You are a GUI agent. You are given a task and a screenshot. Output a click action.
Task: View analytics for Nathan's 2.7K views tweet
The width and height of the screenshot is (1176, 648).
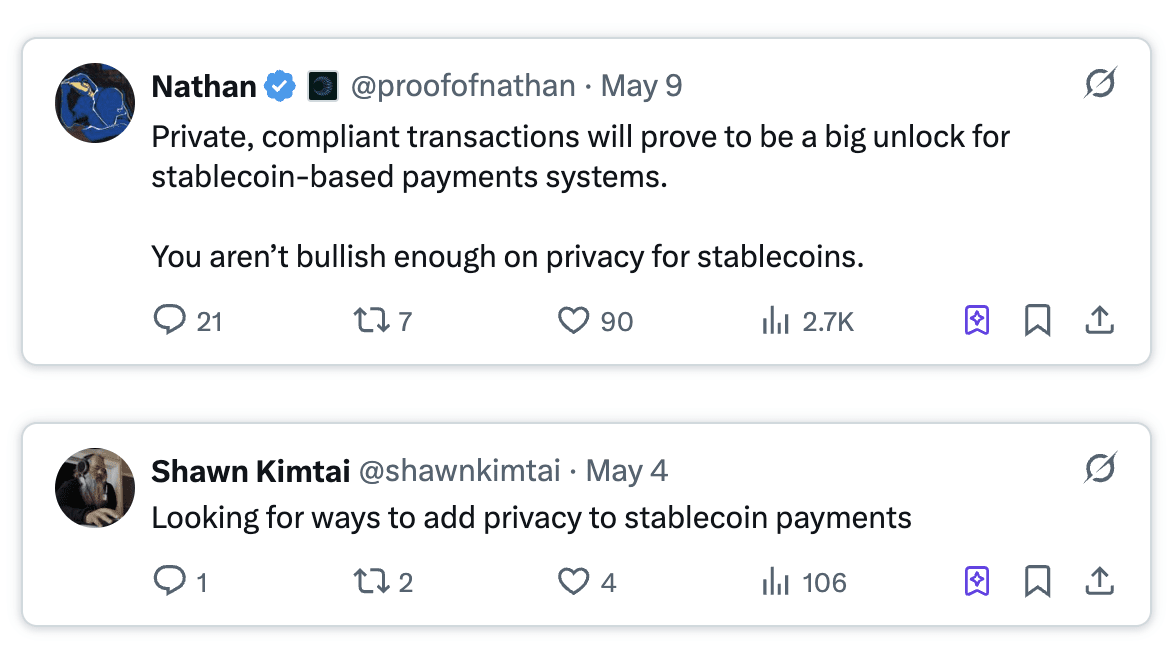tap(776, 320)
